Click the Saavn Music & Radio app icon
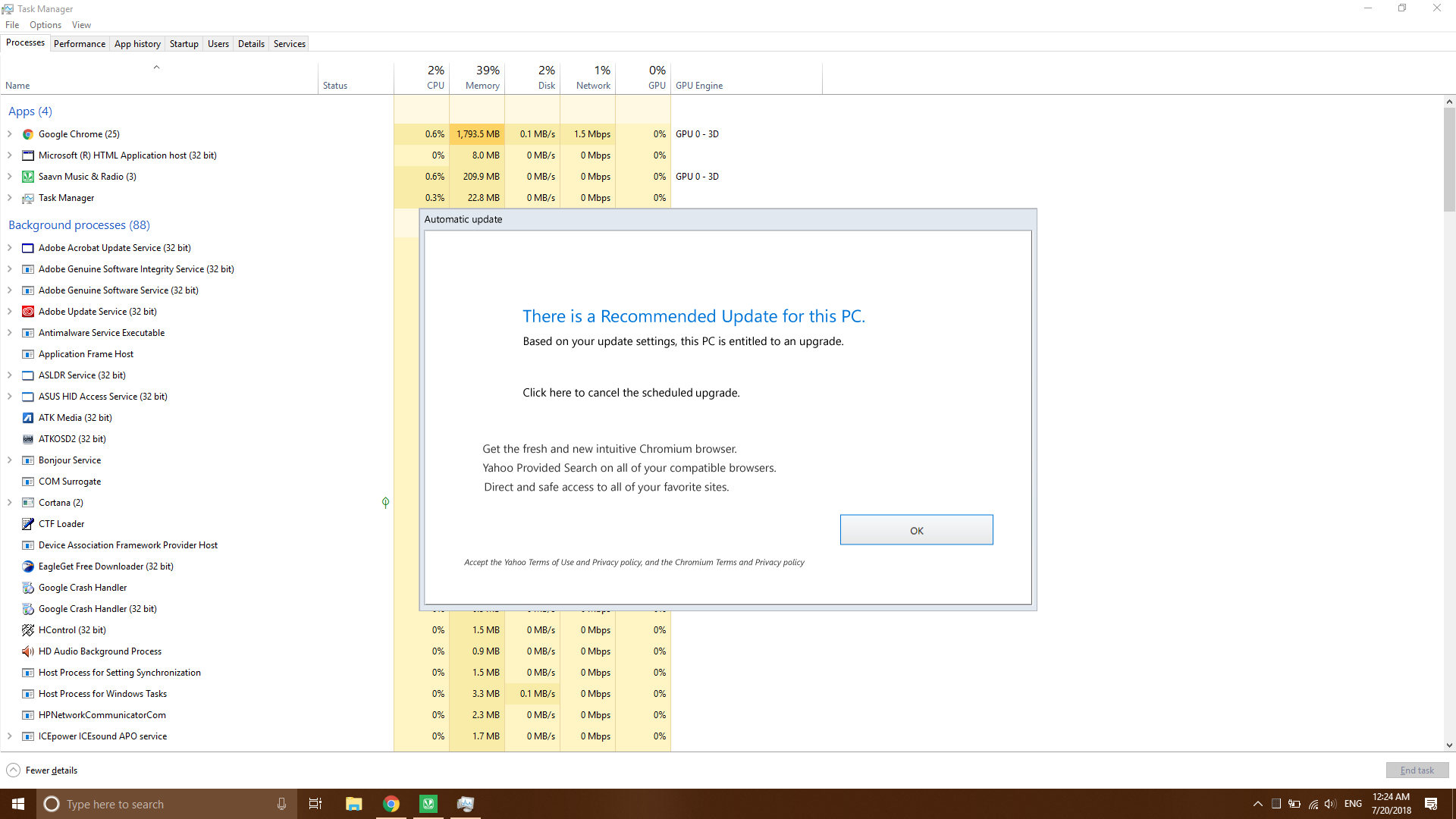This screenshot has height=819, width=1456. click(27, 176)
